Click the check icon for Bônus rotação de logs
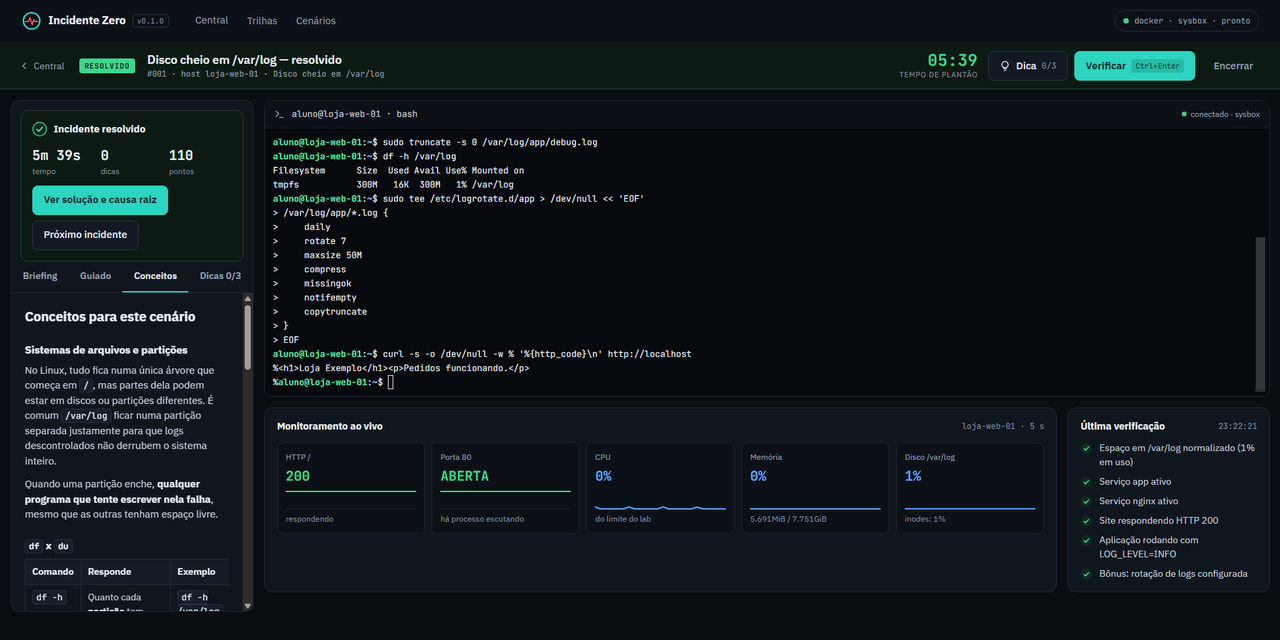 tap(1087, 574)
